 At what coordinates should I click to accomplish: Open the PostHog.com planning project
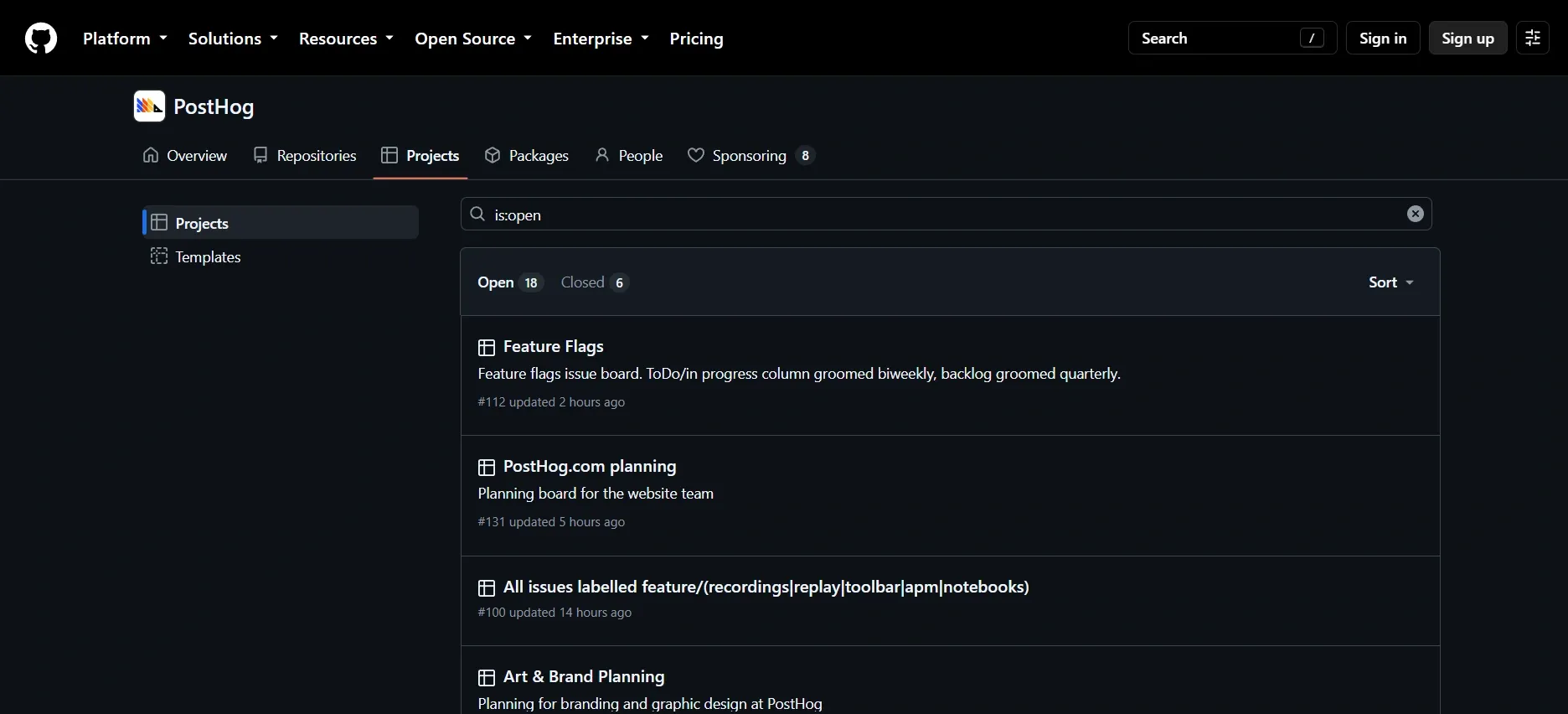click(590, 466)
